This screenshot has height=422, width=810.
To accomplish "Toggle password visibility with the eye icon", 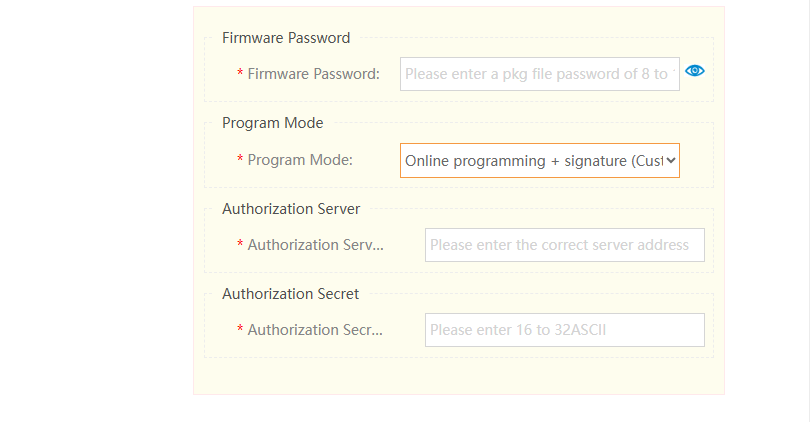I will (x=695, y=71).
